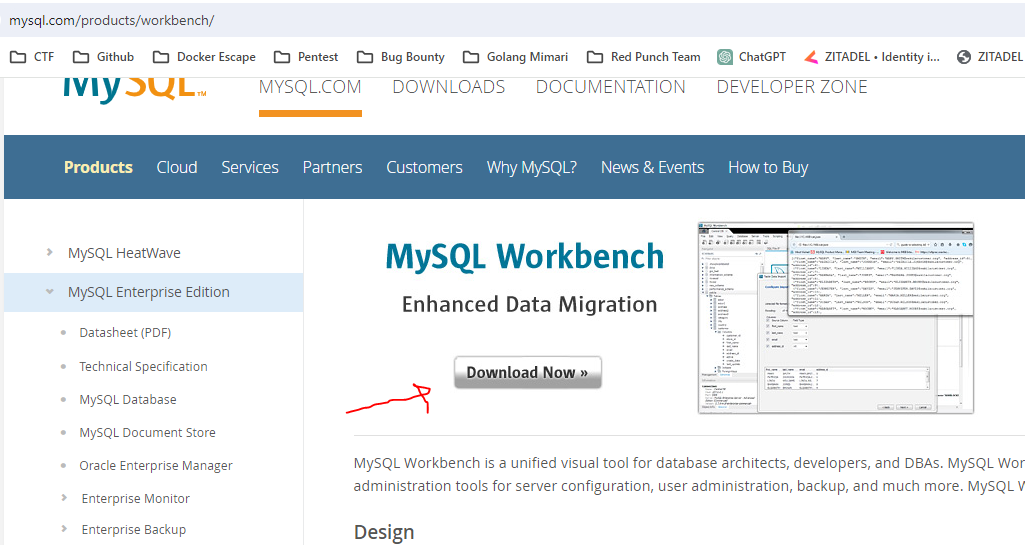Image resolution: width=1025 pixels, height=545 pixels.
Task: Open News & Events menu item
Action: (x=652, y=167)
